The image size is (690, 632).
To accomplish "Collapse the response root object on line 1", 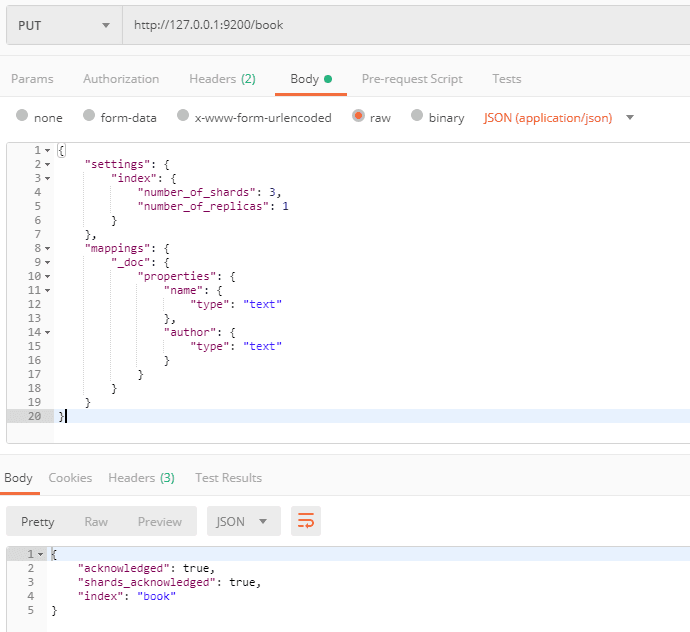I will pos(40,555).
